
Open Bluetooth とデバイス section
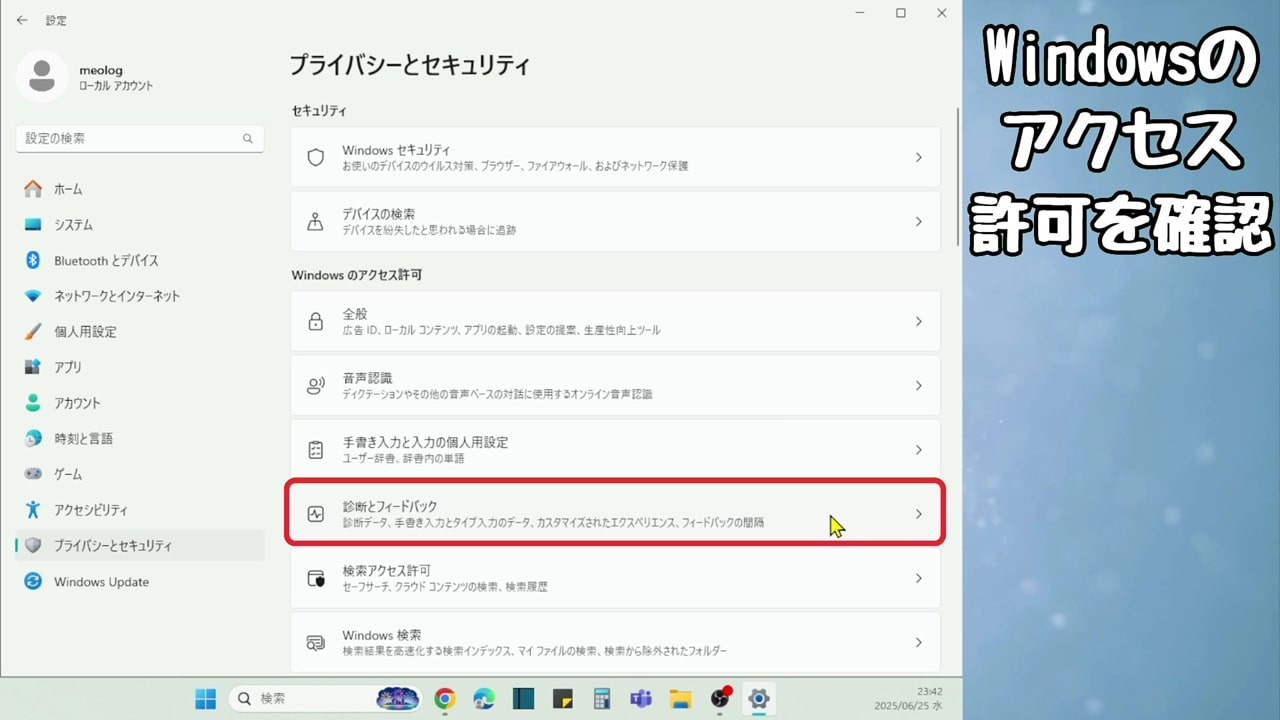[x=140, y=260]
